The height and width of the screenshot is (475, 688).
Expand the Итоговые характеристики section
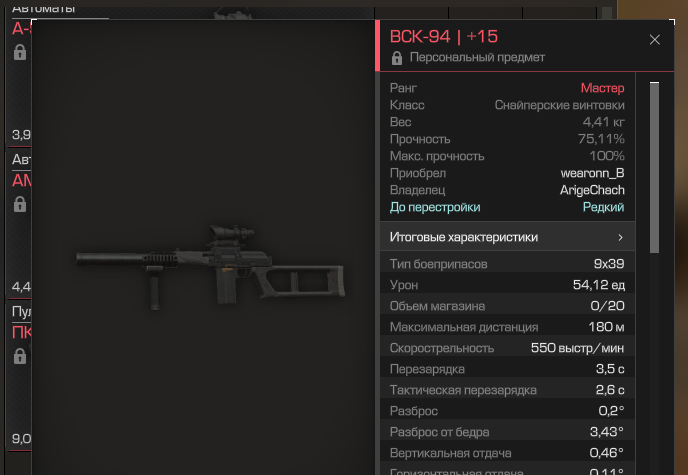point(507,237)
